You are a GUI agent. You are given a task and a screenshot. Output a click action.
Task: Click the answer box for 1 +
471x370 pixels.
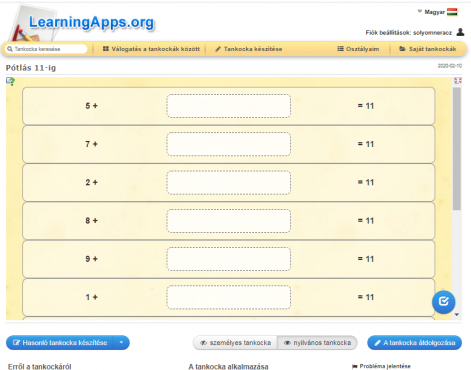coord(229,297)
